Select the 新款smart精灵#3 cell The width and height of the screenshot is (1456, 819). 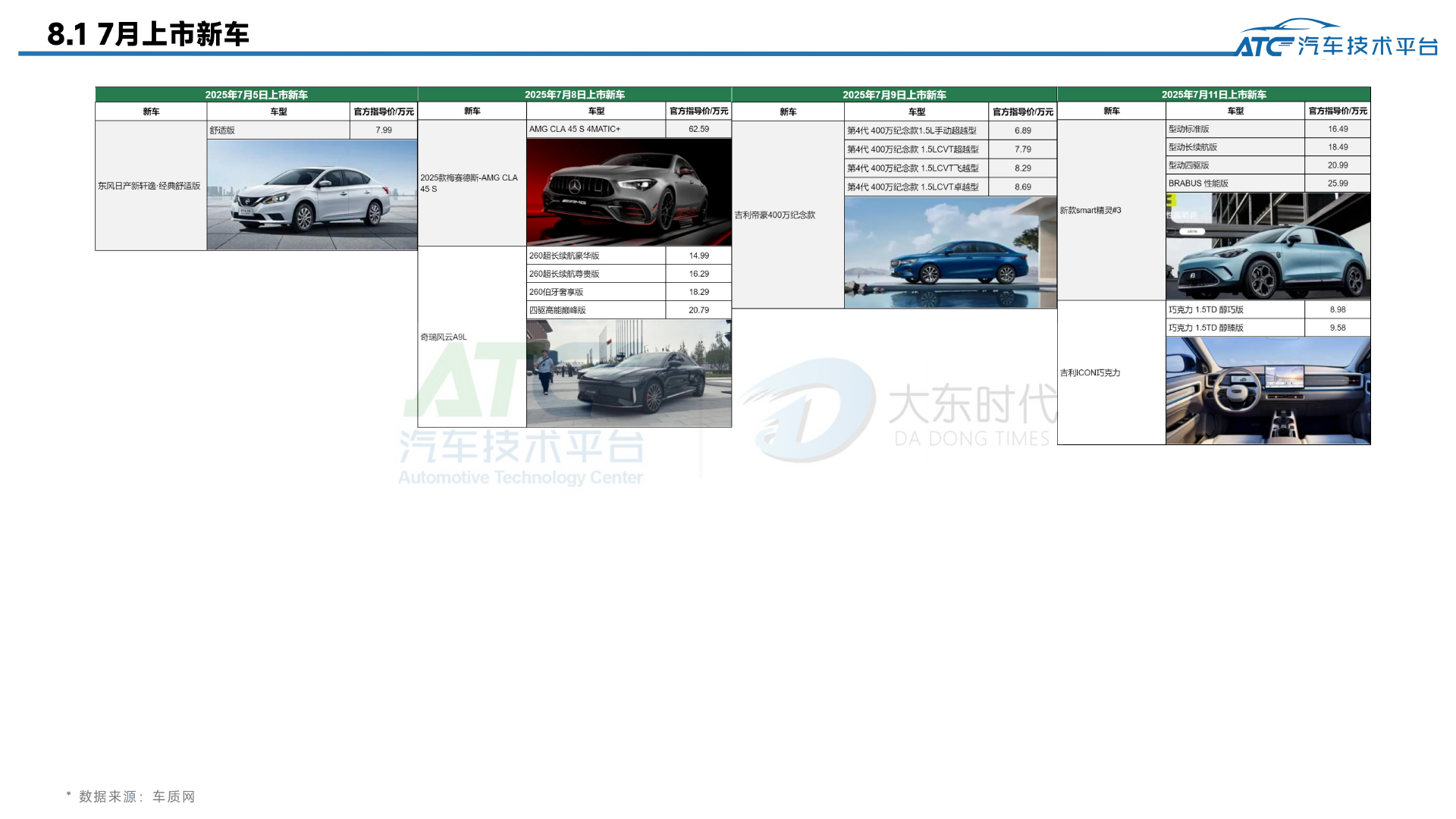tap(1112, 210)
